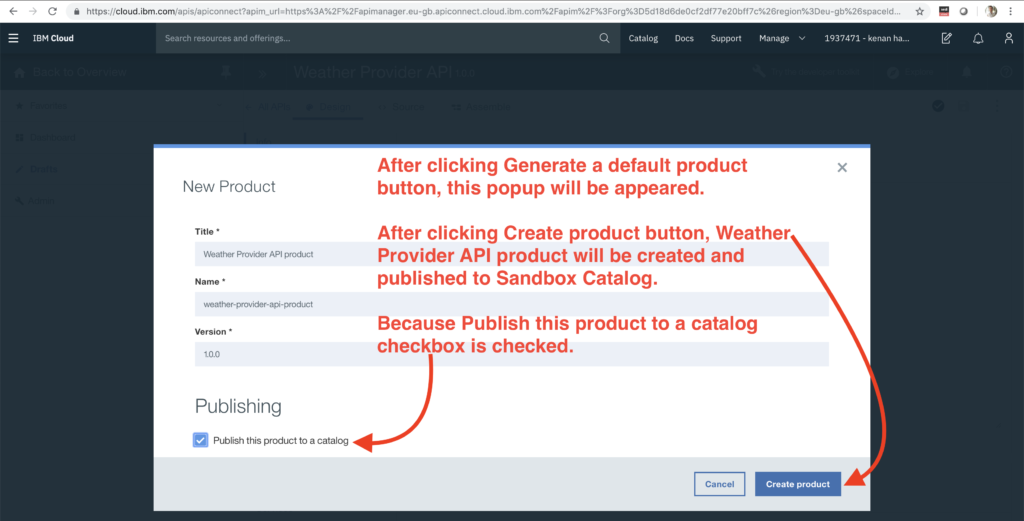The width and height of the screenshot is (1024, 521).
Task: Close the New Product dialog
Action: (x=842, y=168)
